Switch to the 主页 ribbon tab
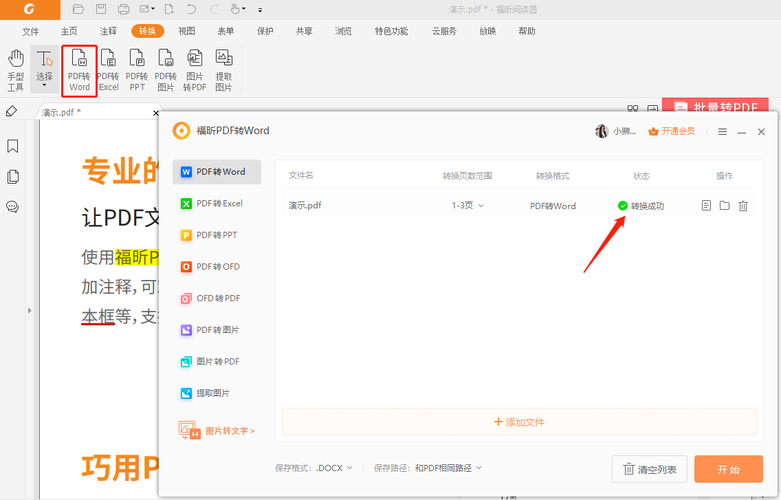The width and height of the screenshot is (781, 500). tap(69, 31)
